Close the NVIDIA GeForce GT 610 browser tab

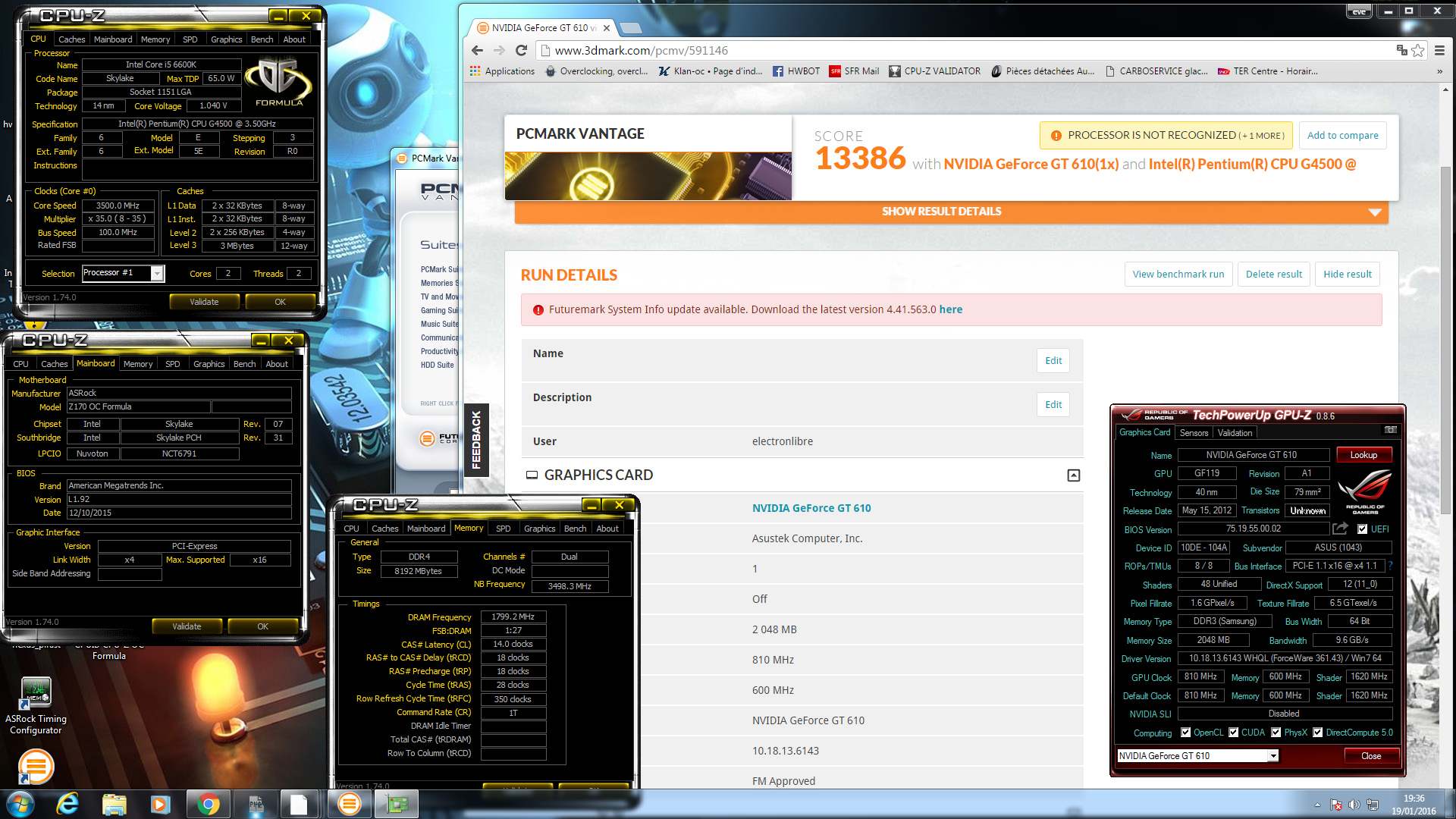tap(607, 28)
